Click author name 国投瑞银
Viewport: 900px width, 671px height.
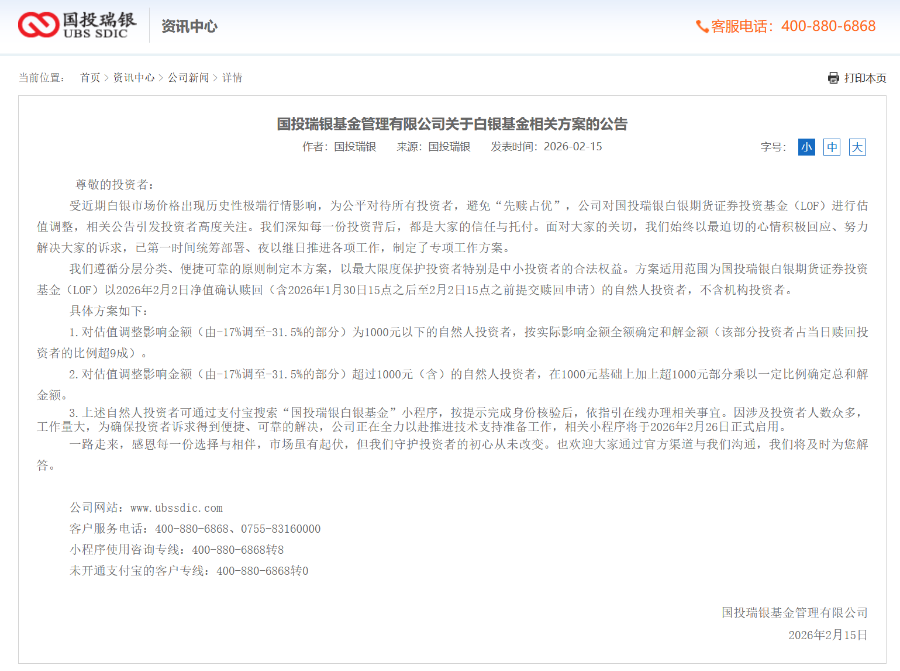coord(353,146)
